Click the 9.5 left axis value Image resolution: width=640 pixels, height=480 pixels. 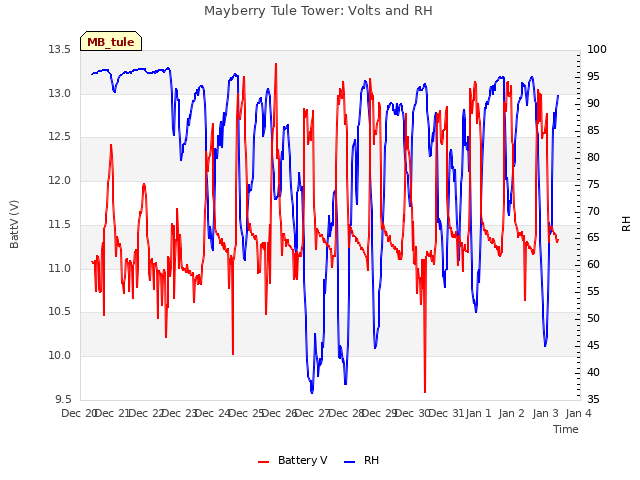[x=63, y=400]
